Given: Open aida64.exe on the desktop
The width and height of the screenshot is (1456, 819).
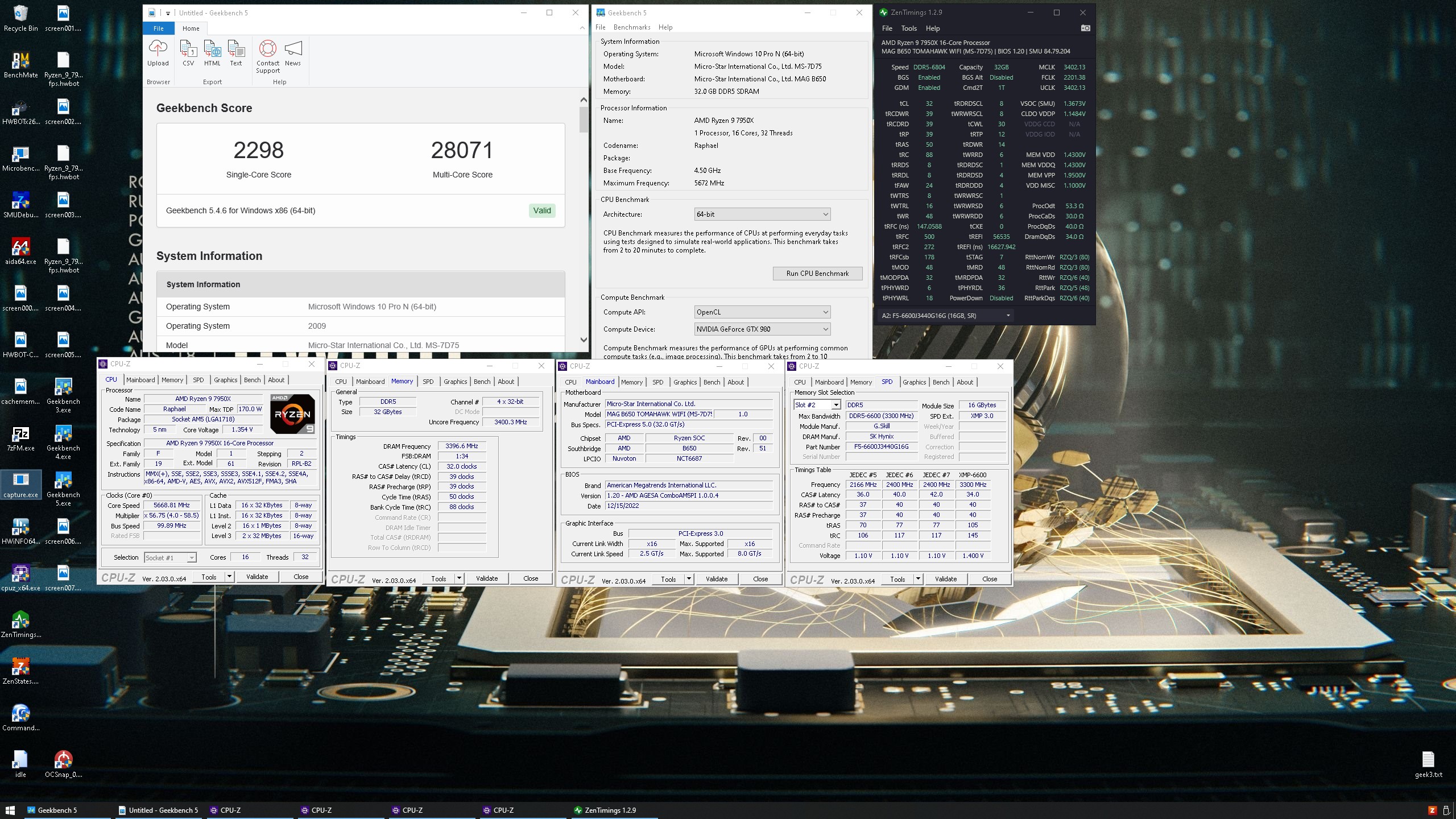Looking at the screenshot, I should tap(20, 252).
